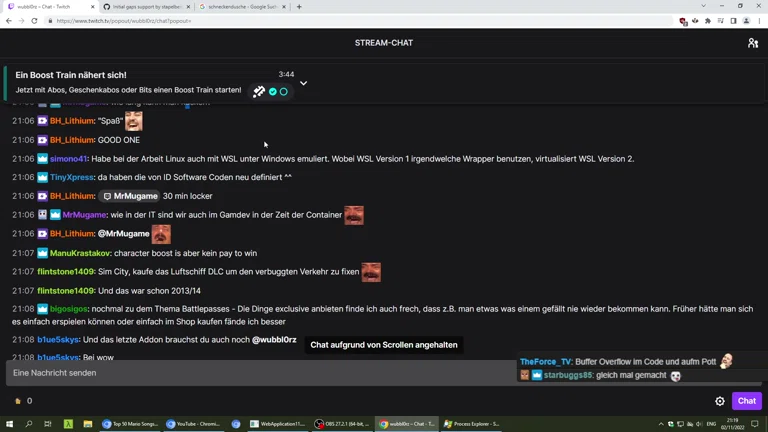This screenshot has width=768, height=432.
Task: Open the Windows system tray overflow arrow
Action: click(661, 424)
